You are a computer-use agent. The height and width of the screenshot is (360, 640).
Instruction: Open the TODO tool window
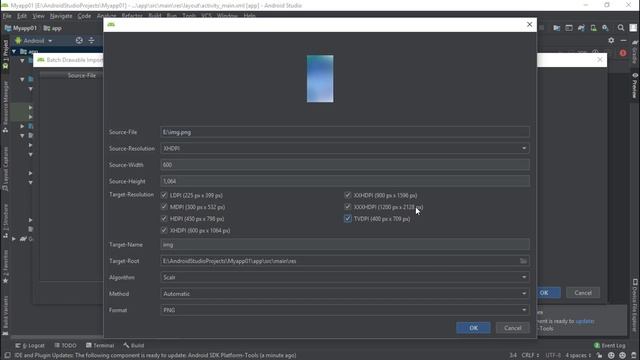point(65,345)
